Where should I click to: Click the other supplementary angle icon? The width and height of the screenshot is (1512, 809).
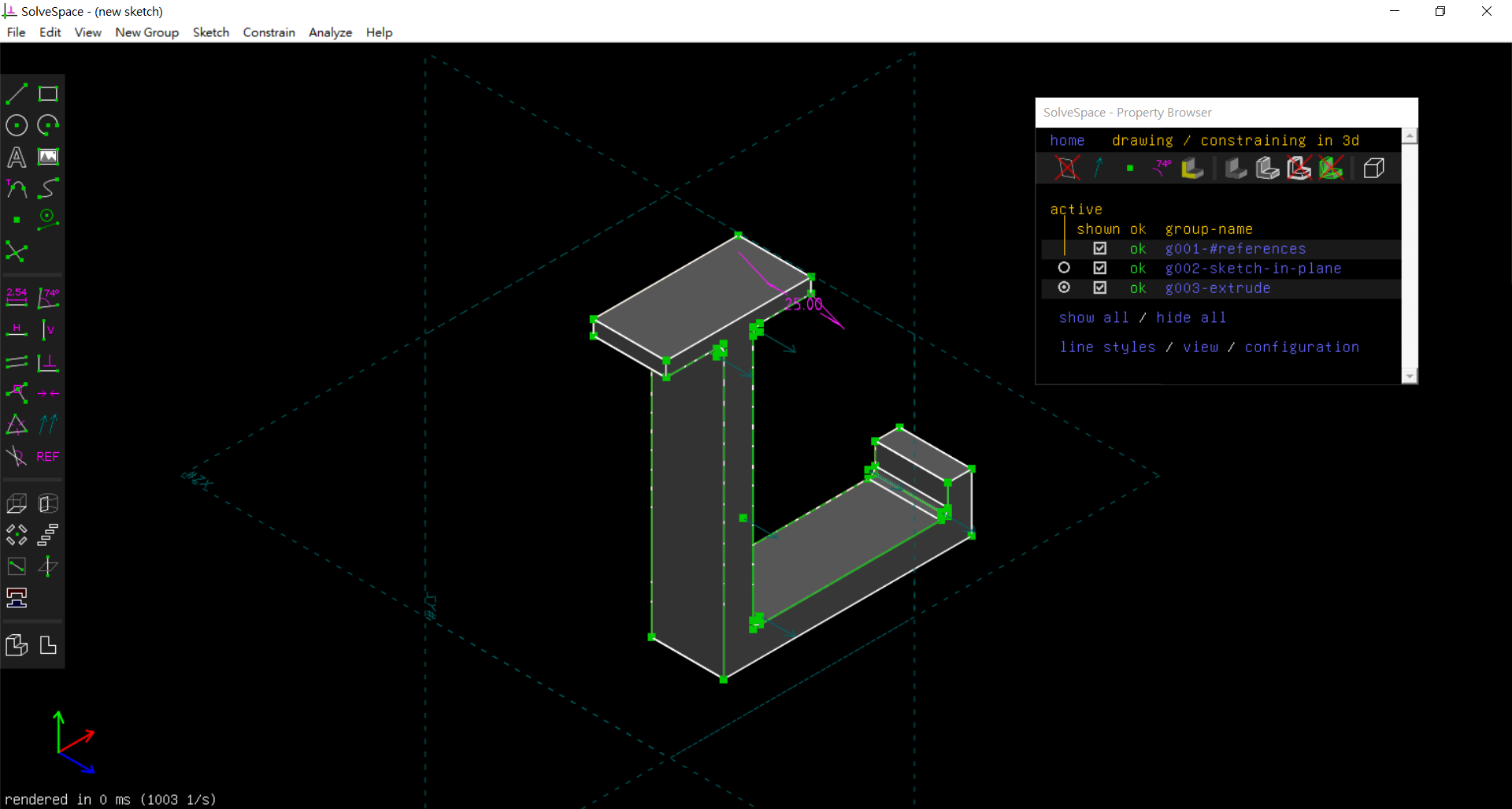tap(17, 456)
